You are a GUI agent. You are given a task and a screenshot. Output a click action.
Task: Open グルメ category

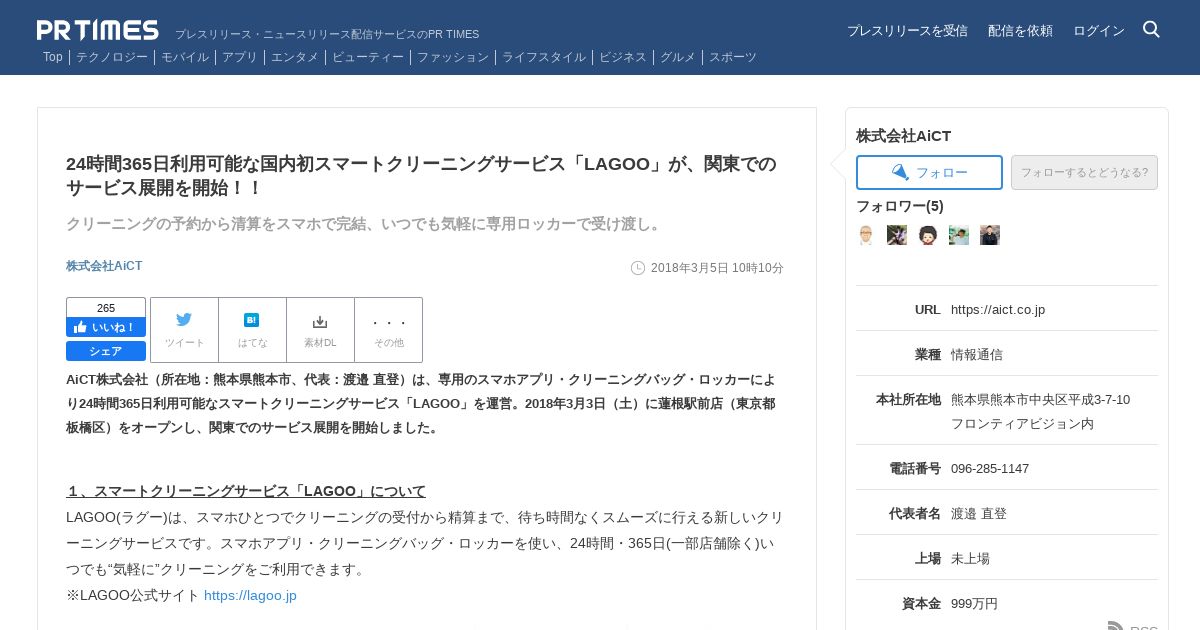678,57
